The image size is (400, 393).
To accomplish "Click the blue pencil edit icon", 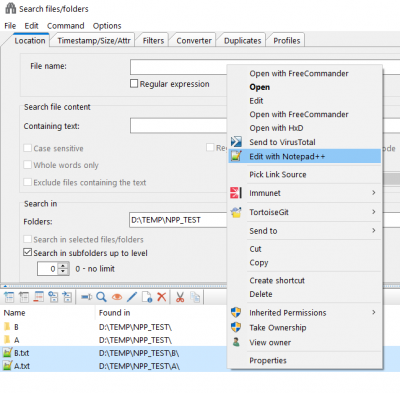I will pos(132,297).
